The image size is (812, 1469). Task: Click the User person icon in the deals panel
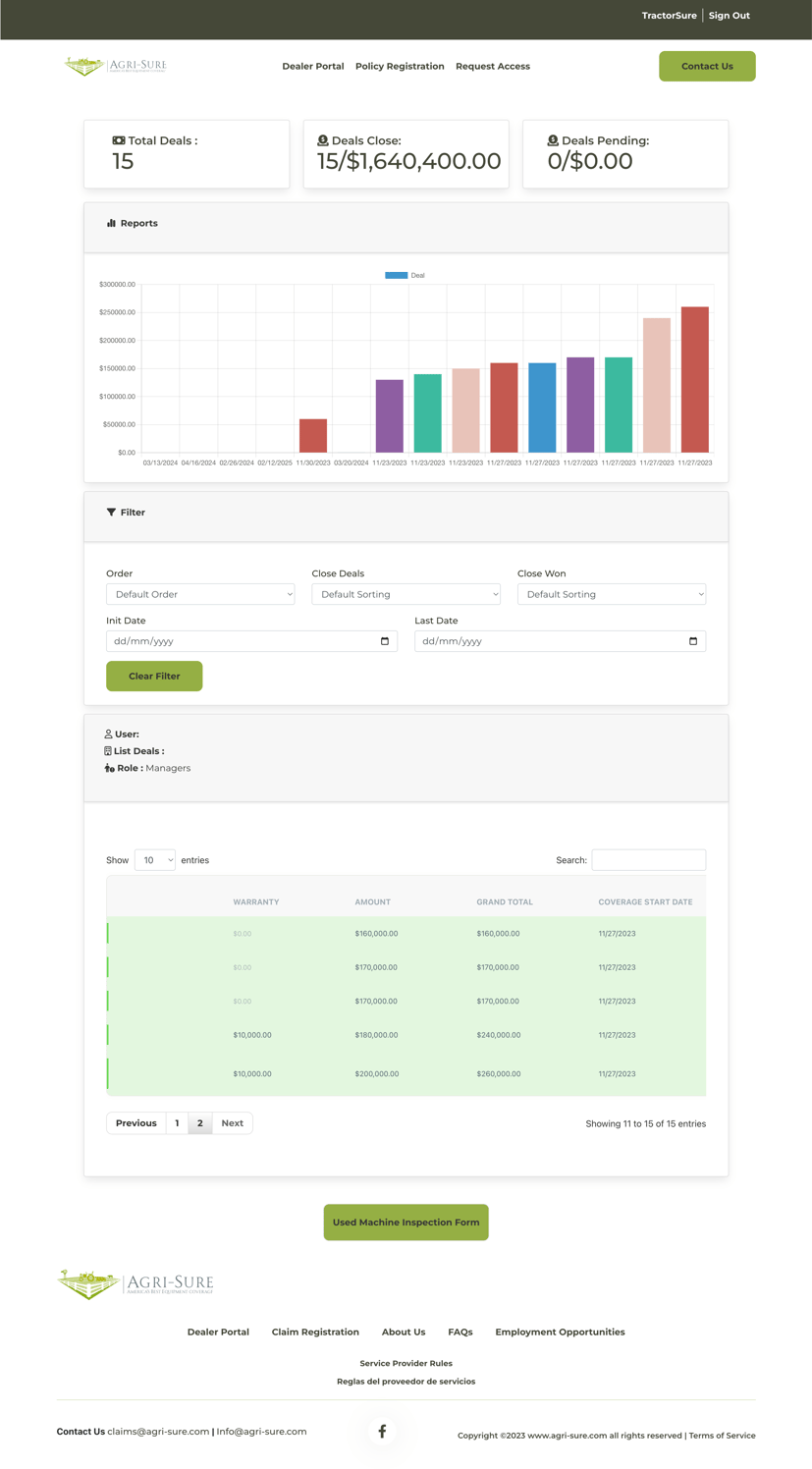(x=108, y=734)
